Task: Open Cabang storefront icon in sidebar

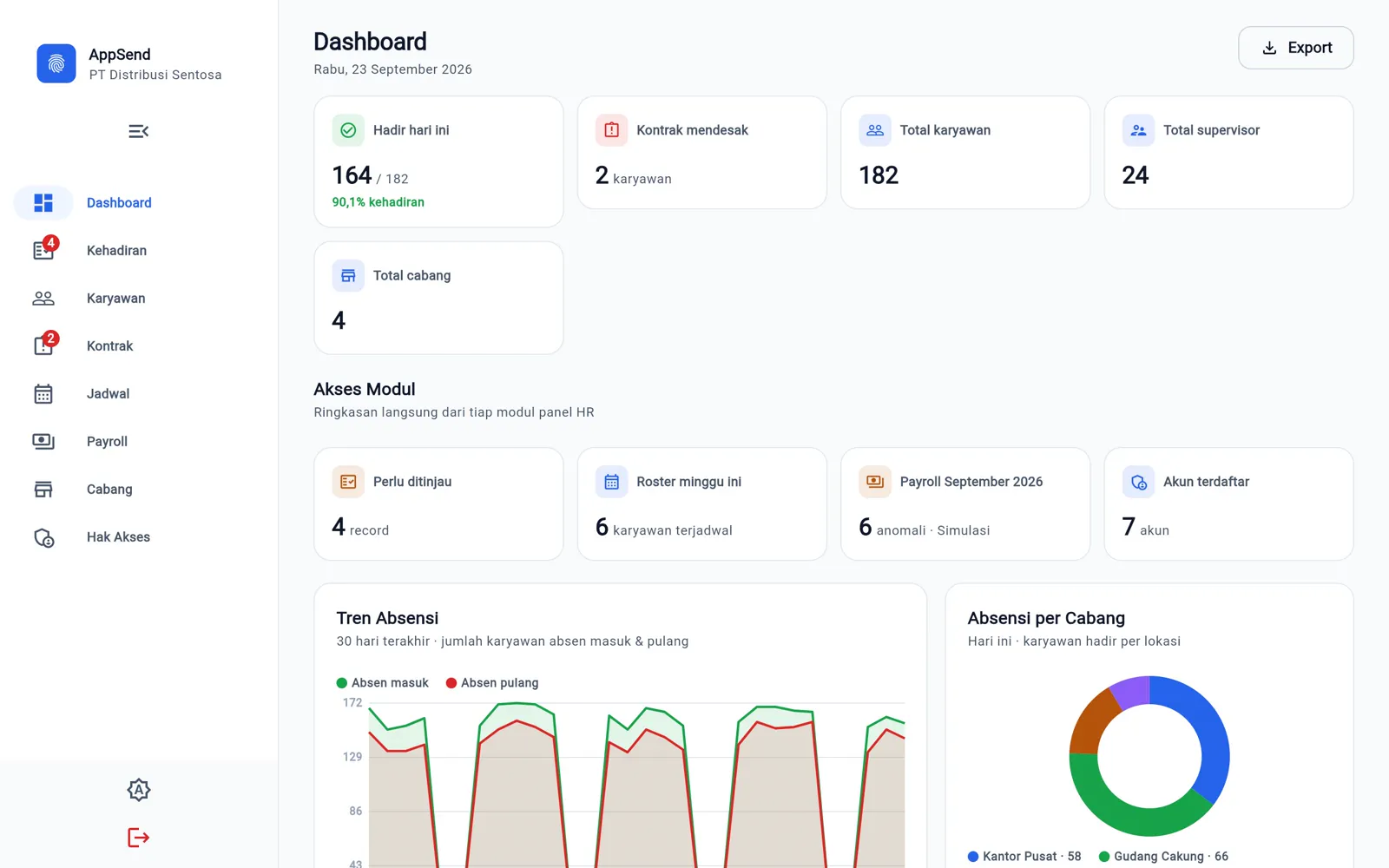Action: [x=43, y=489]
